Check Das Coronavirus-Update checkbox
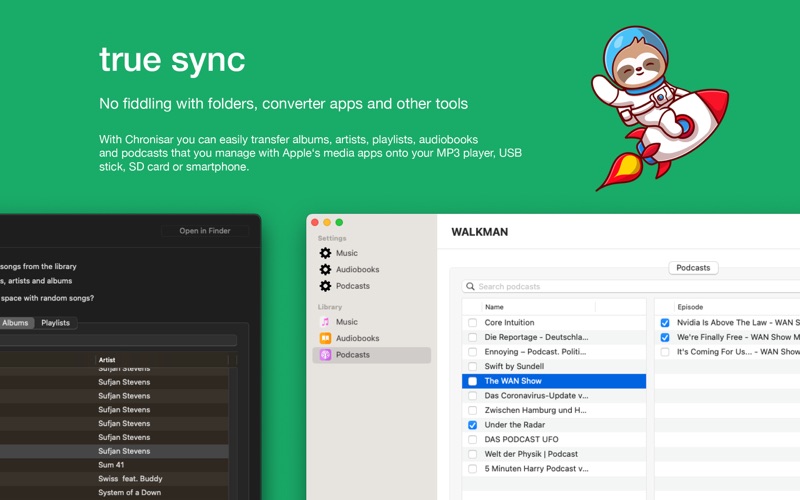The width and height of the screenshot is (800, 500). (472, 396)
